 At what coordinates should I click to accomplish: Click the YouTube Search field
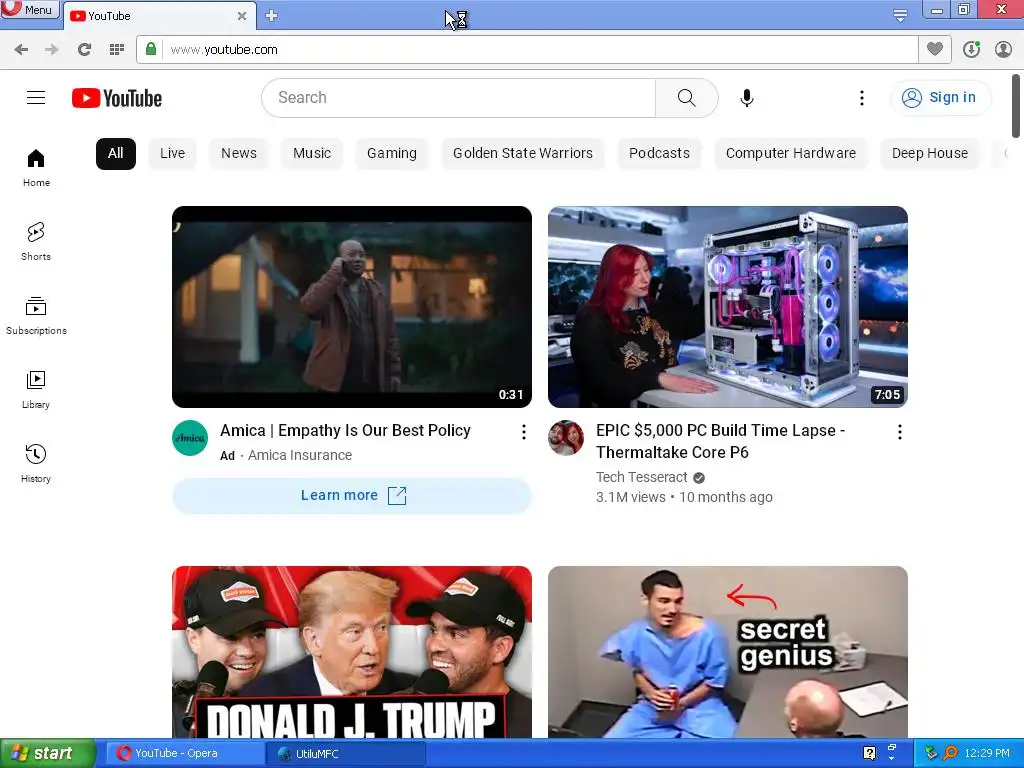tap(458, 98)
